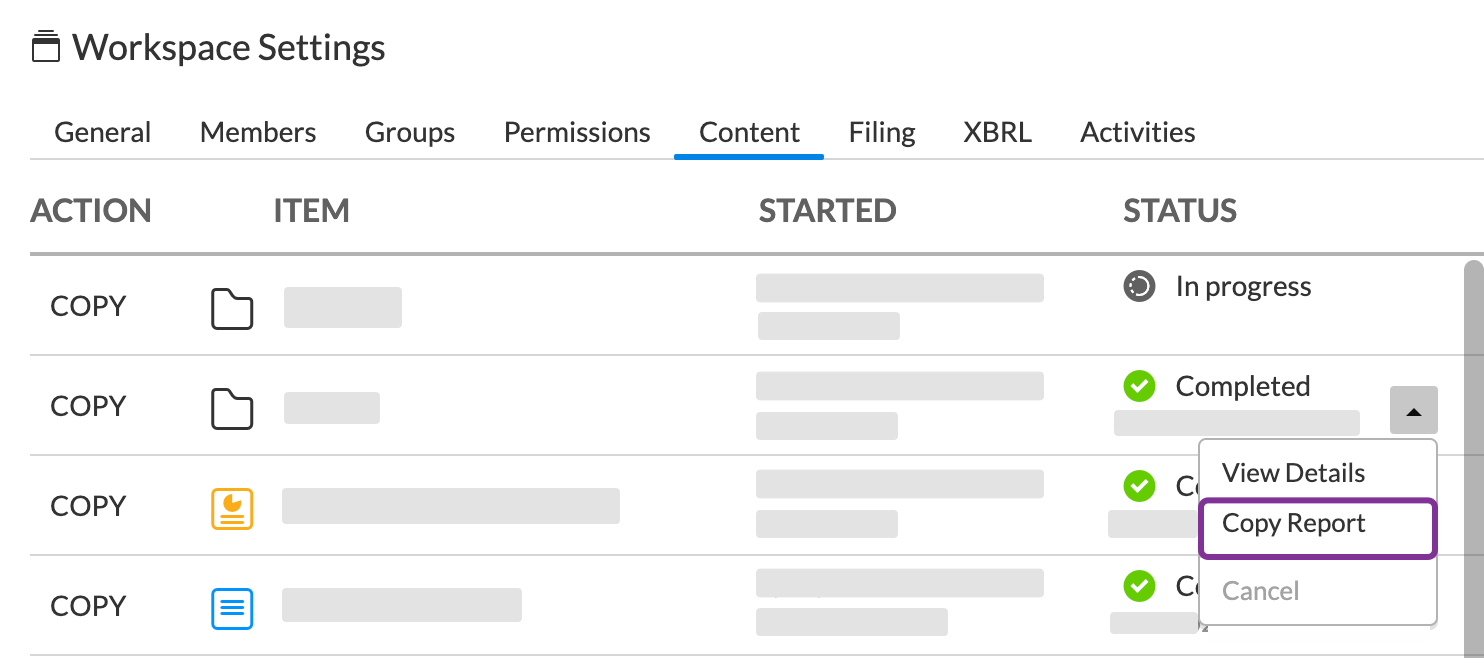Click the green checkmark next to Completed
Image resolution: width=1484 pixels, height=658 pixels.
pyautogui.click(x=1139, y=386)
